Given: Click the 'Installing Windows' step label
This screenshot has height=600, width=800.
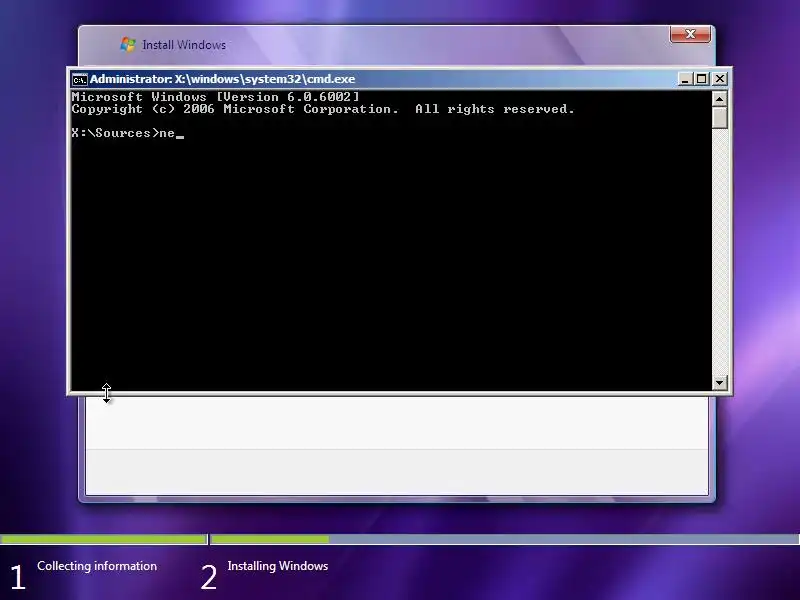Looking at the screenshot, I should click(278, 566).
